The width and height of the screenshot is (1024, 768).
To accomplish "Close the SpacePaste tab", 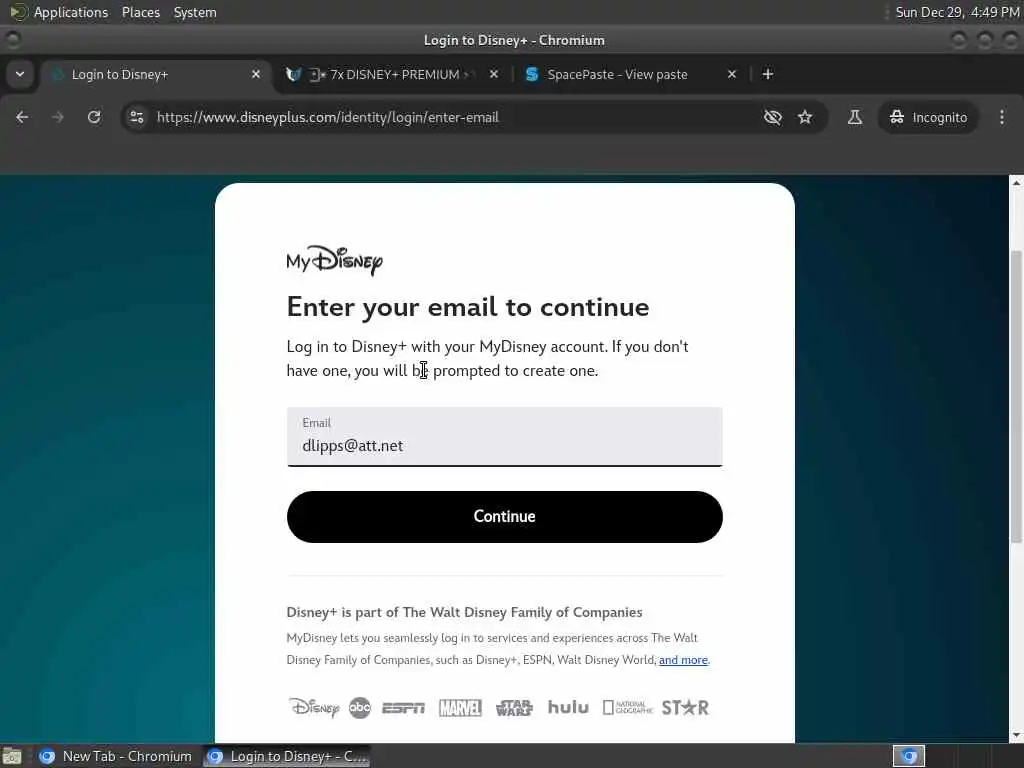I will [732, 74].
